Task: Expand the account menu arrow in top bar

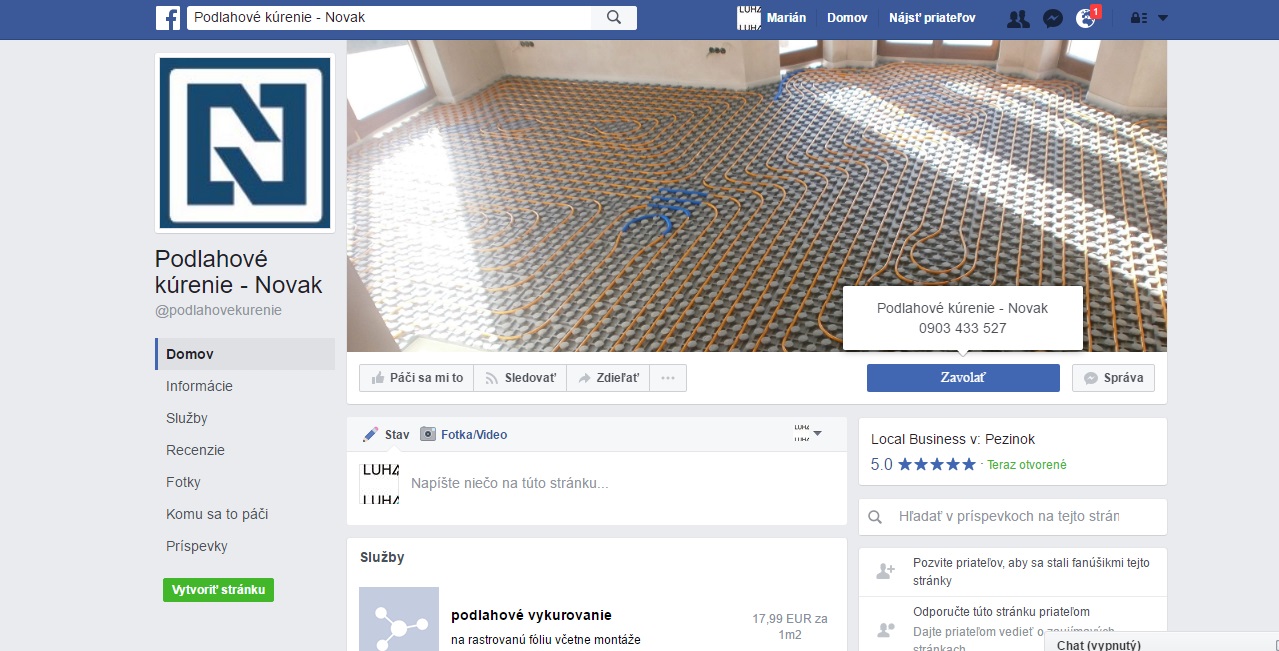Action: coord(1162,18)
